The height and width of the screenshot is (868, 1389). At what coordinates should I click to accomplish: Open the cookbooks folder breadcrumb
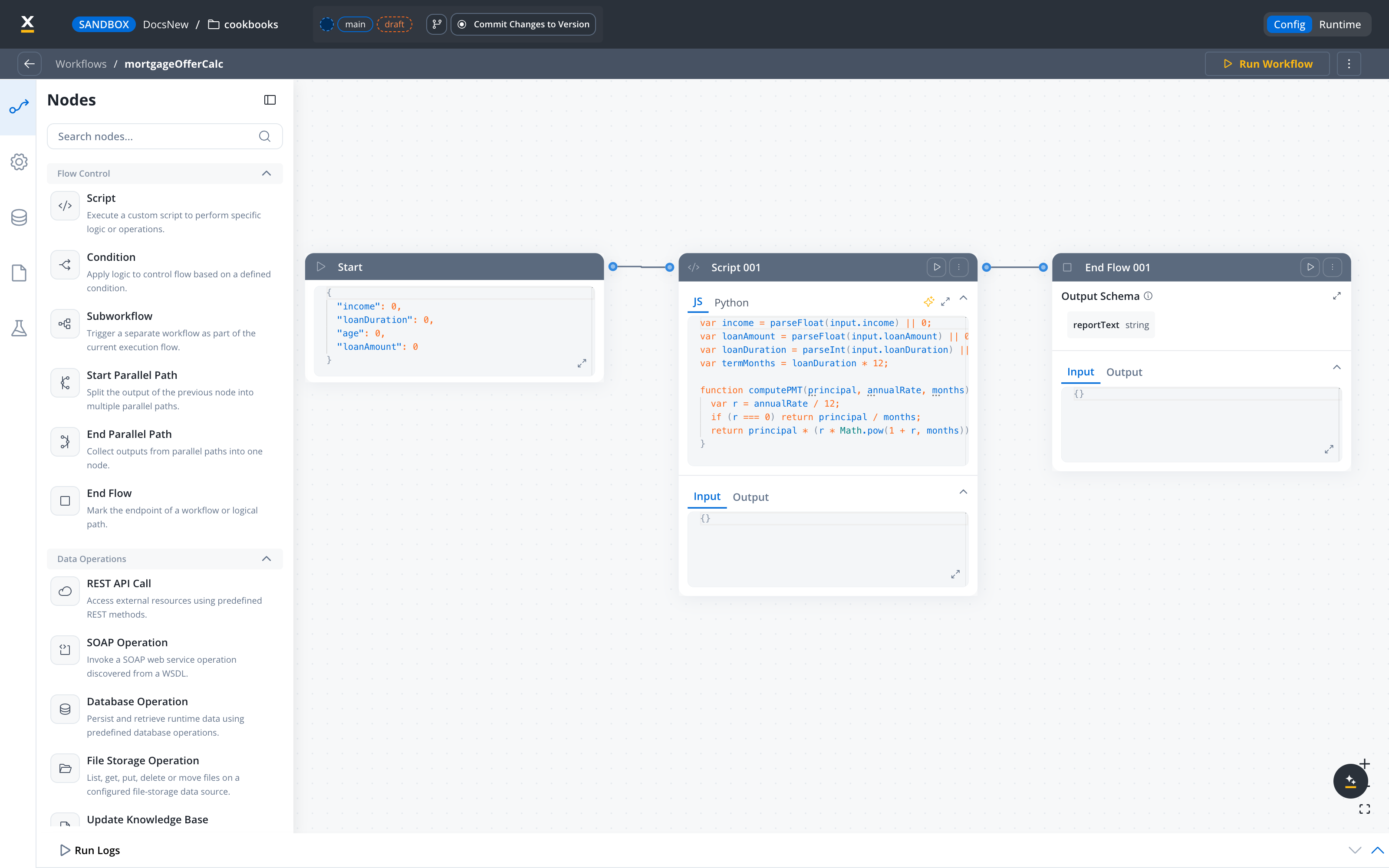click(x=243, y=24)
